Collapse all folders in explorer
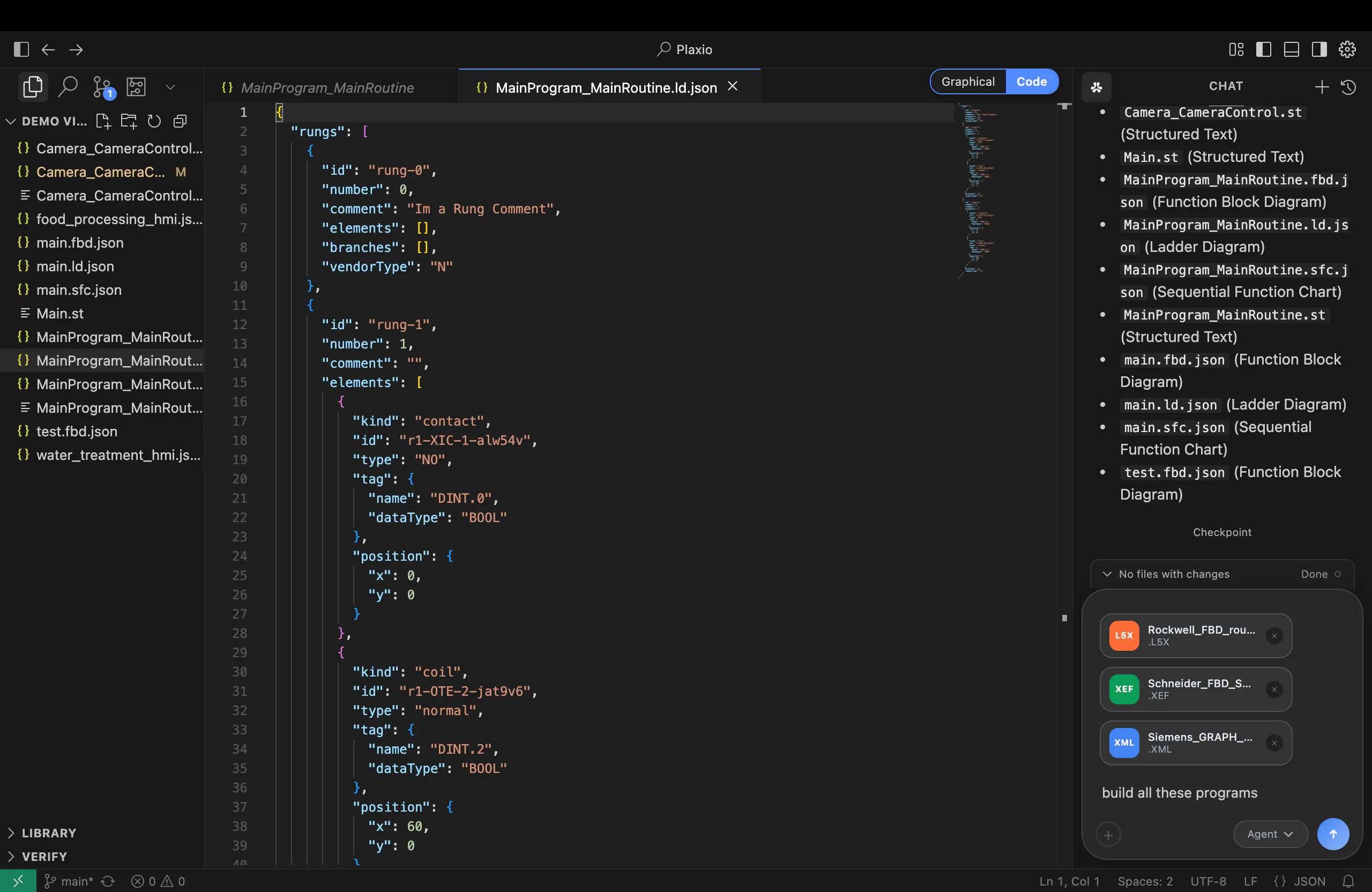 tap(180, 121)
